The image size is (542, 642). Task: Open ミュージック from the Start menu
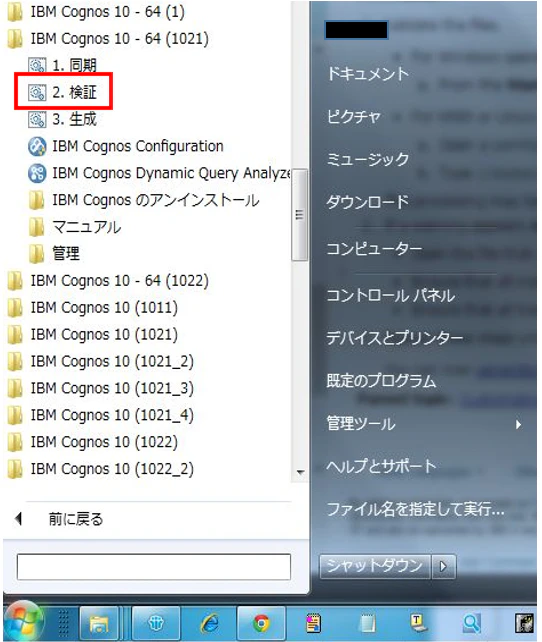(x=368, y=159)
